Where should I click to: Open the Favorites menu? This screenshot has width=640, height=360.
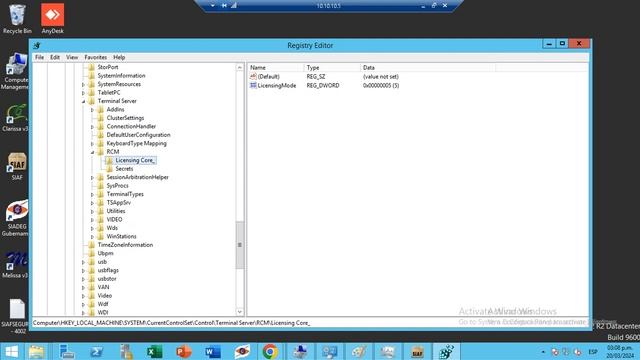point(96,57)
